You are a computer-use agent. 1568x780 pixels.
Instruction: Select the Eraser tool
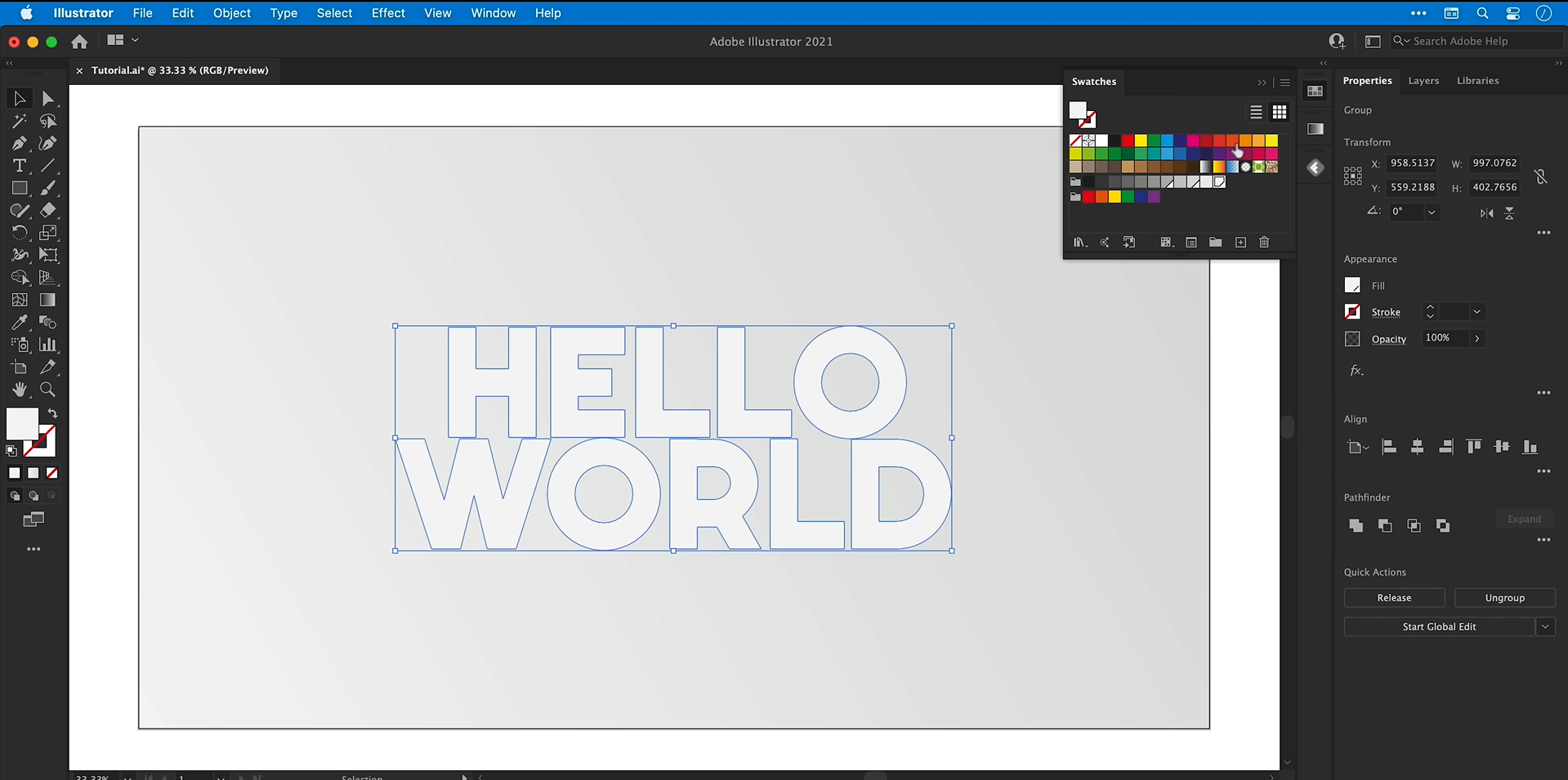click(x=48, y=211)
